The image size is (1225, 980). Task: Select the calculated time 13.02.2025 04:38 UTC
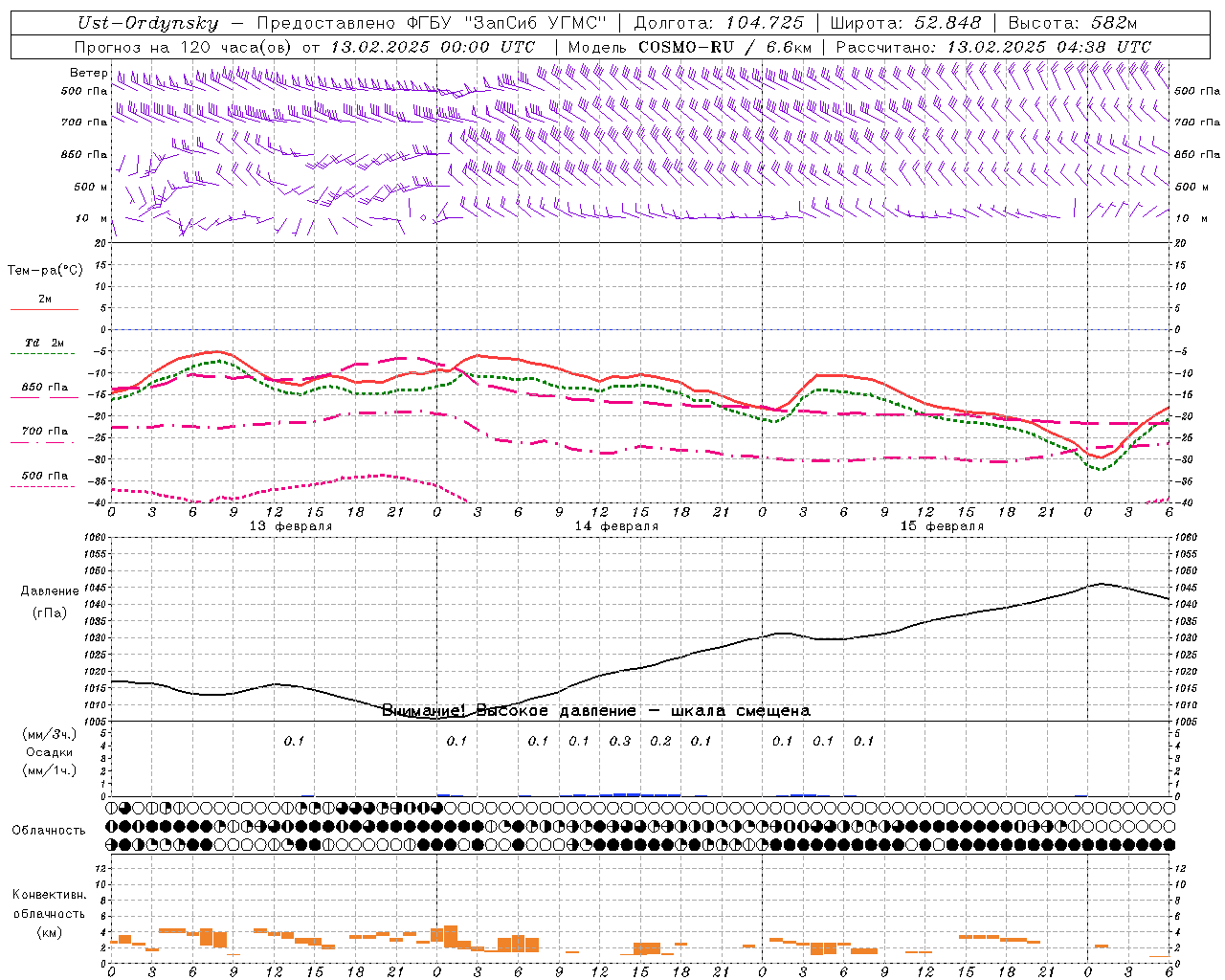(1048, 47)
